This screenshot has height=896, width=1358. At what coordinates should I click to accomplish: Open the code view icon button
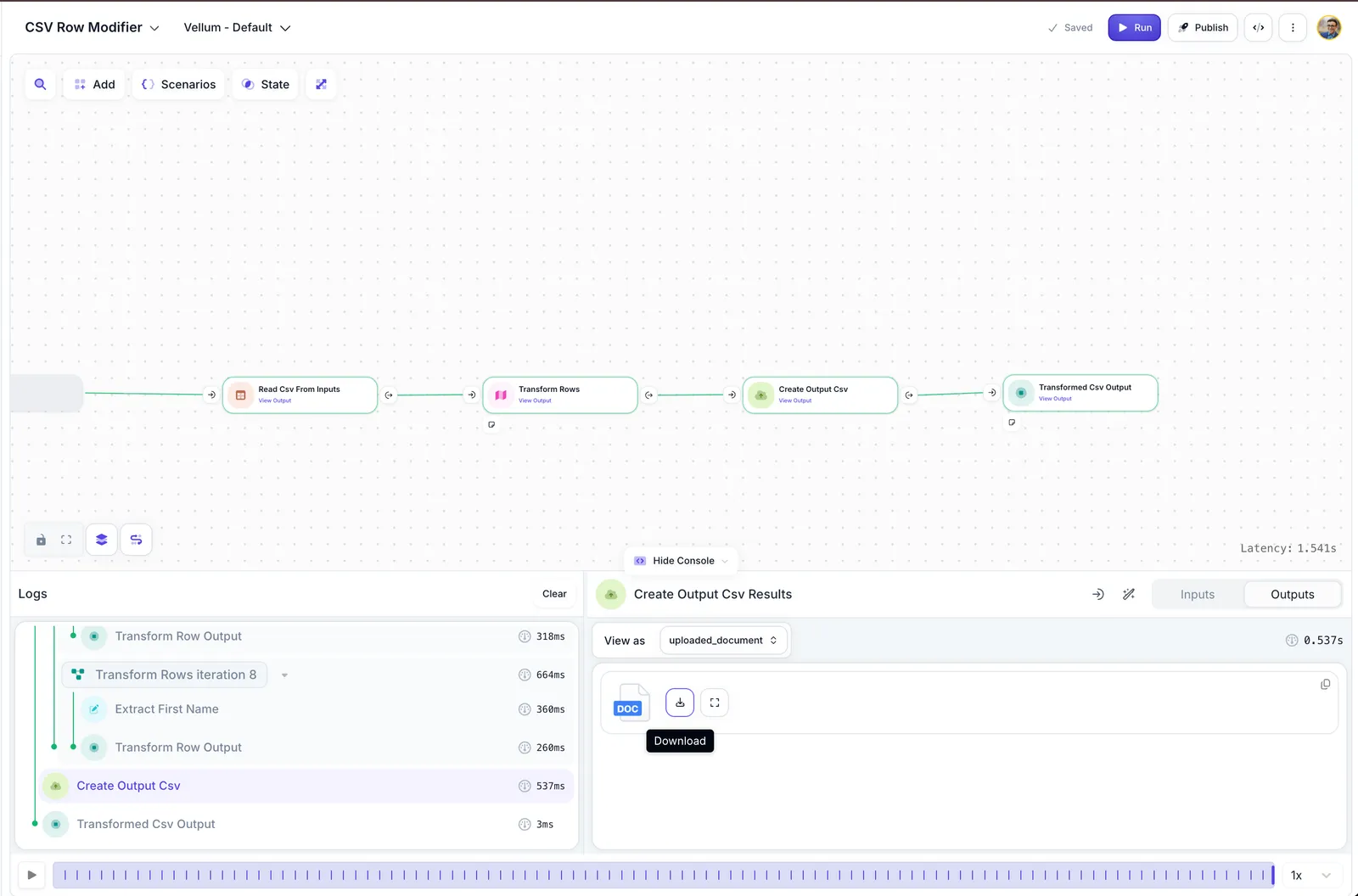[1259, 27]
